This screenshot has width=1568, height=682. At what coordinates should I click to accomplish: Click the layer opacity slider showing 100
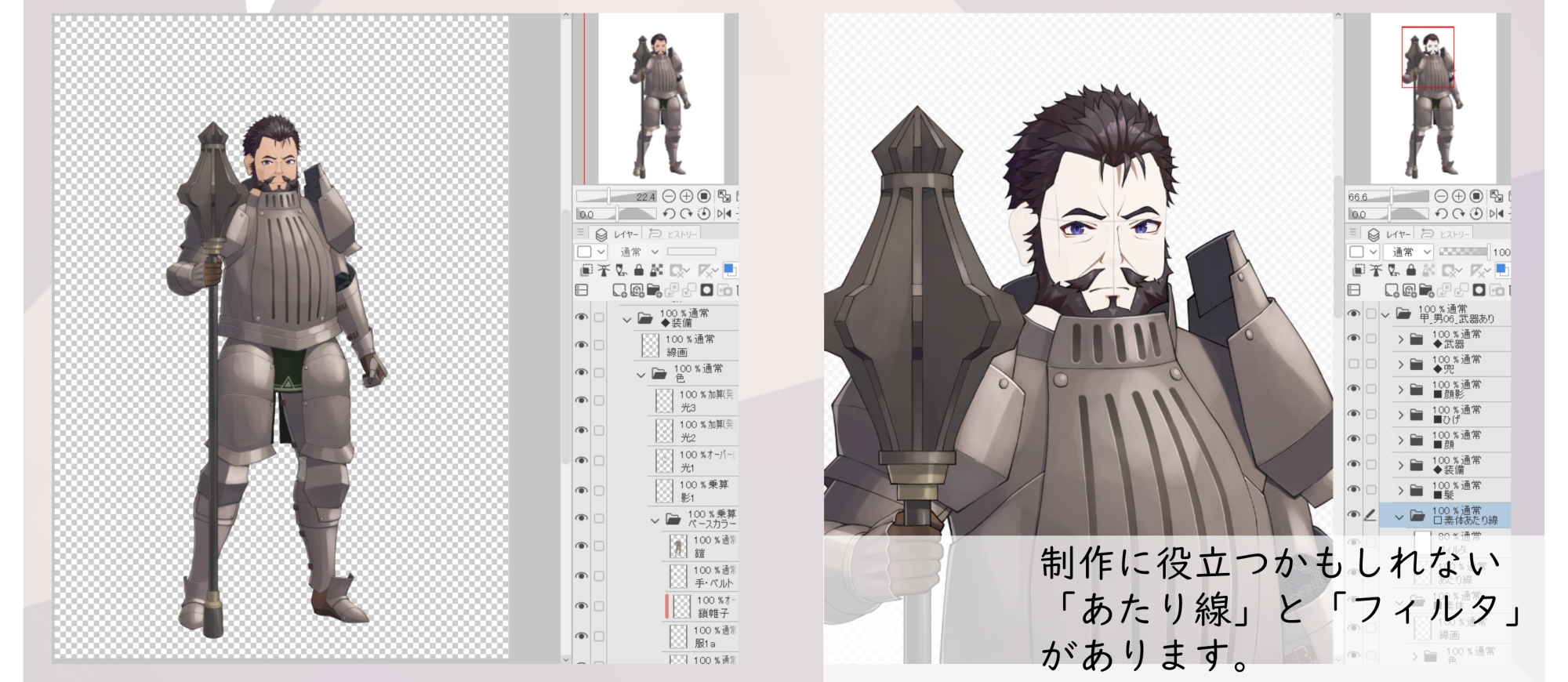pos(1464,252)
